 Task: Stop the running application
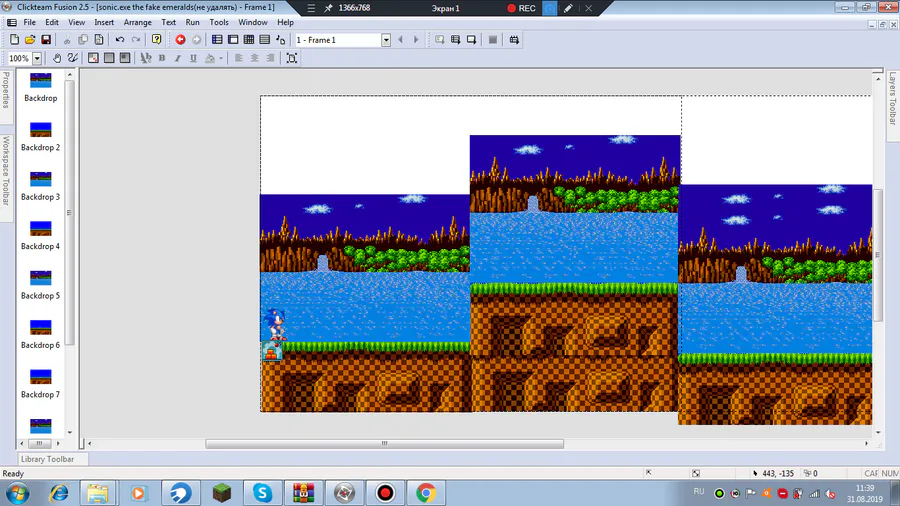click(x=492, y=40)
